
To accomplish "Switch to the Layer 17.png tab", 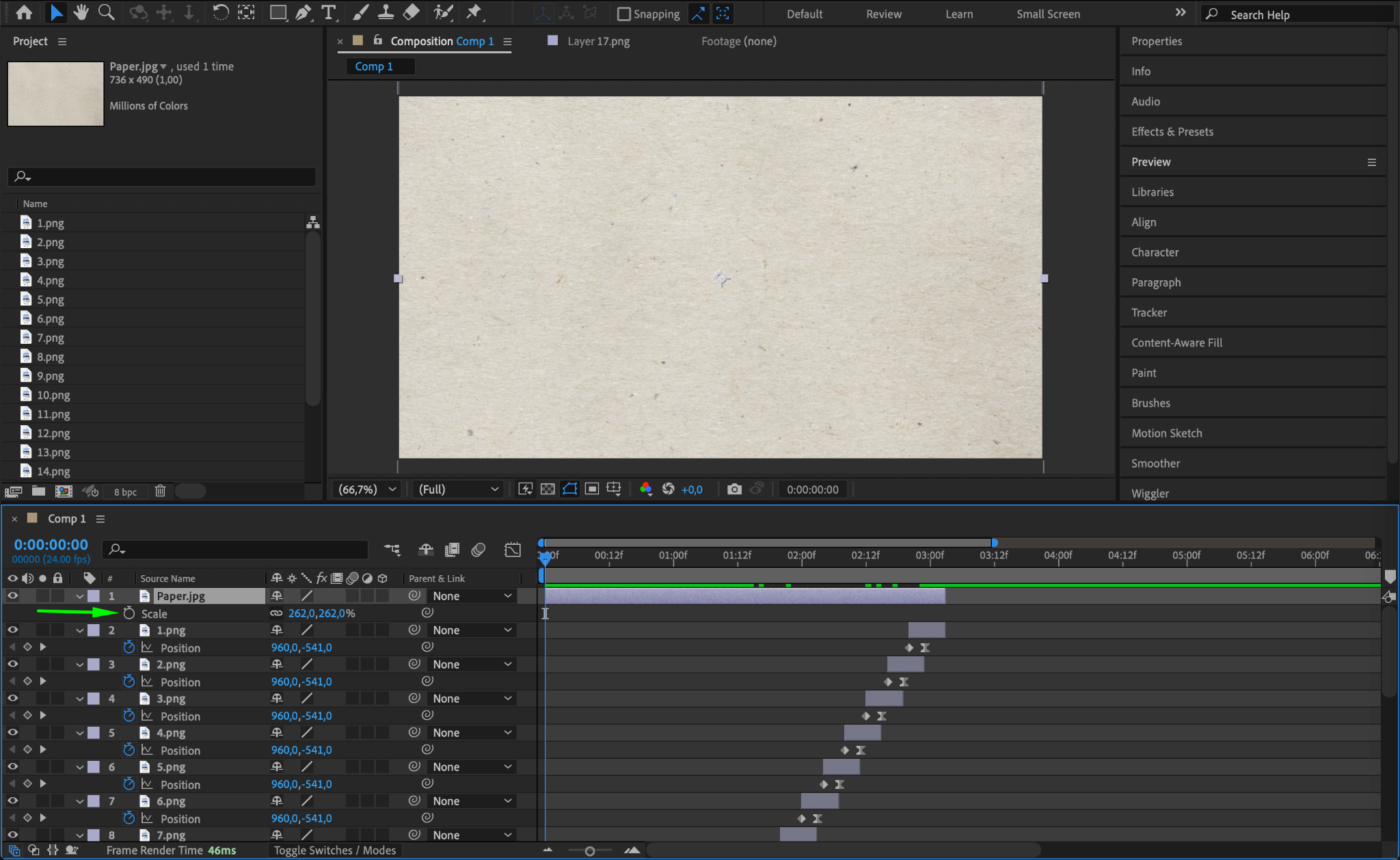I will [598, 41].
